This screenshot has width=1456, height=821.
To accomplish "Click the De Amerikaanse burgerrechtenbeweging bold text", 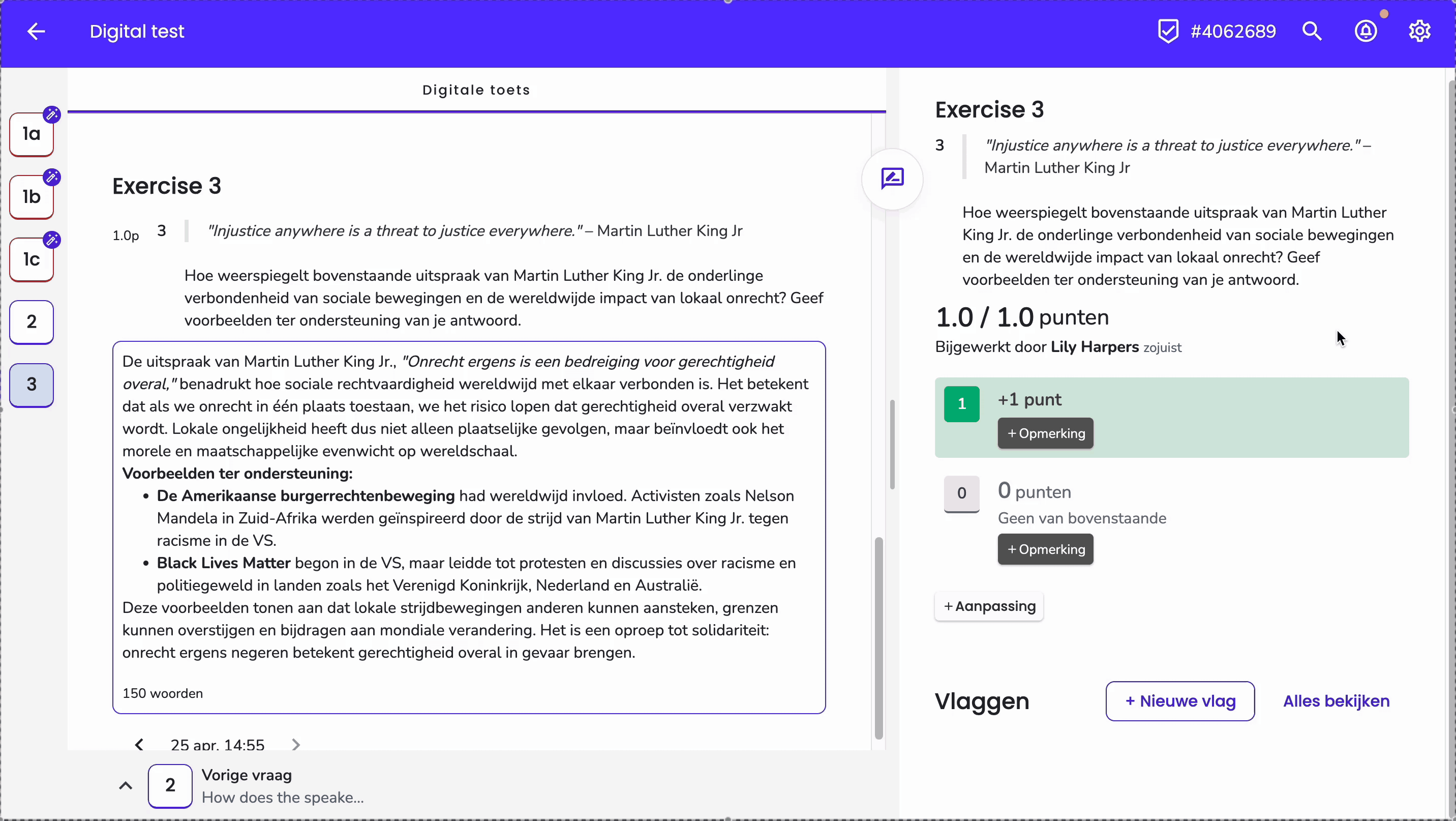I will pyautogui.click(x=306, y=496).
